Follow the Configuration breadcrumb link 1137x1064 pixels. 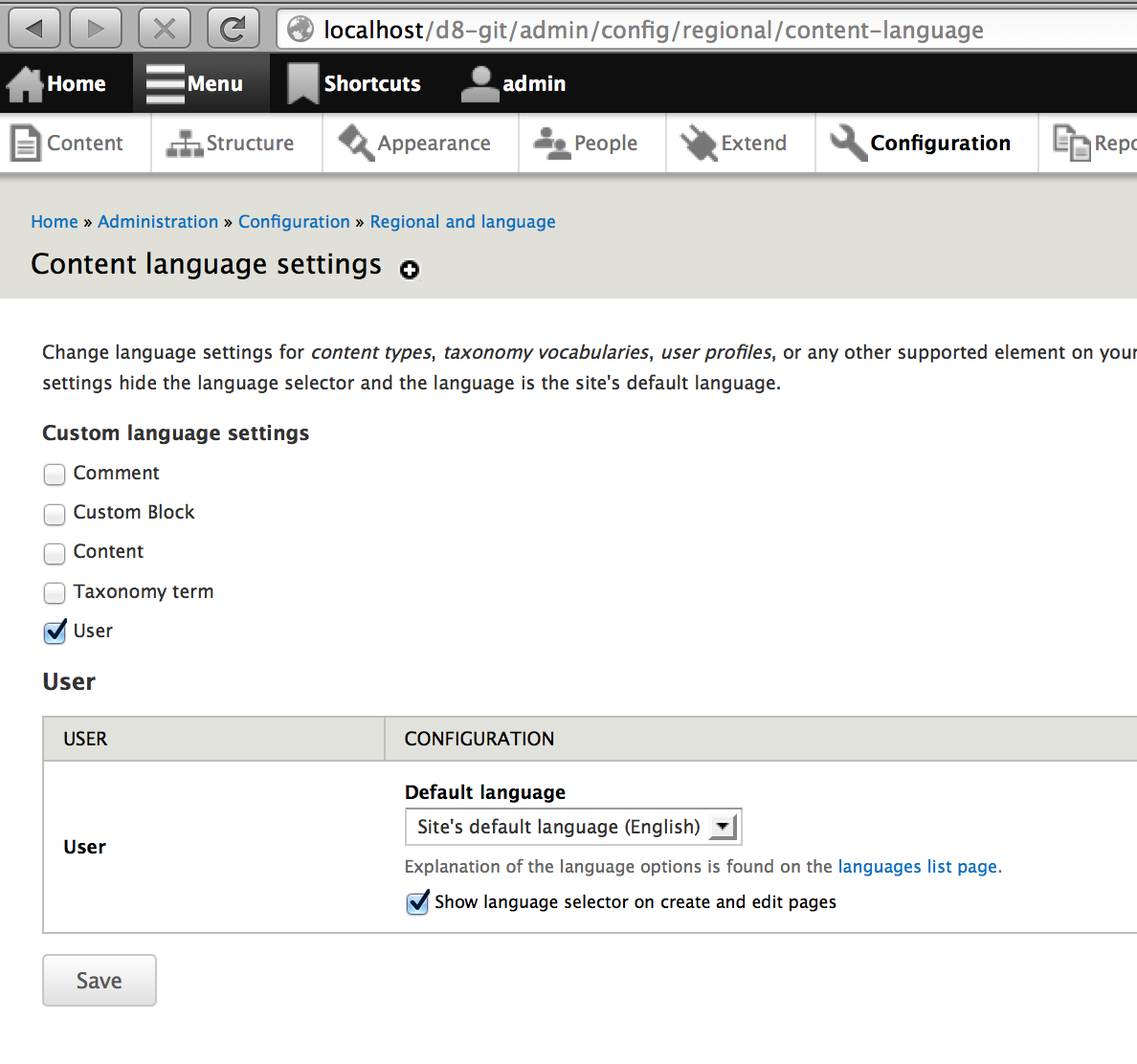295,222
